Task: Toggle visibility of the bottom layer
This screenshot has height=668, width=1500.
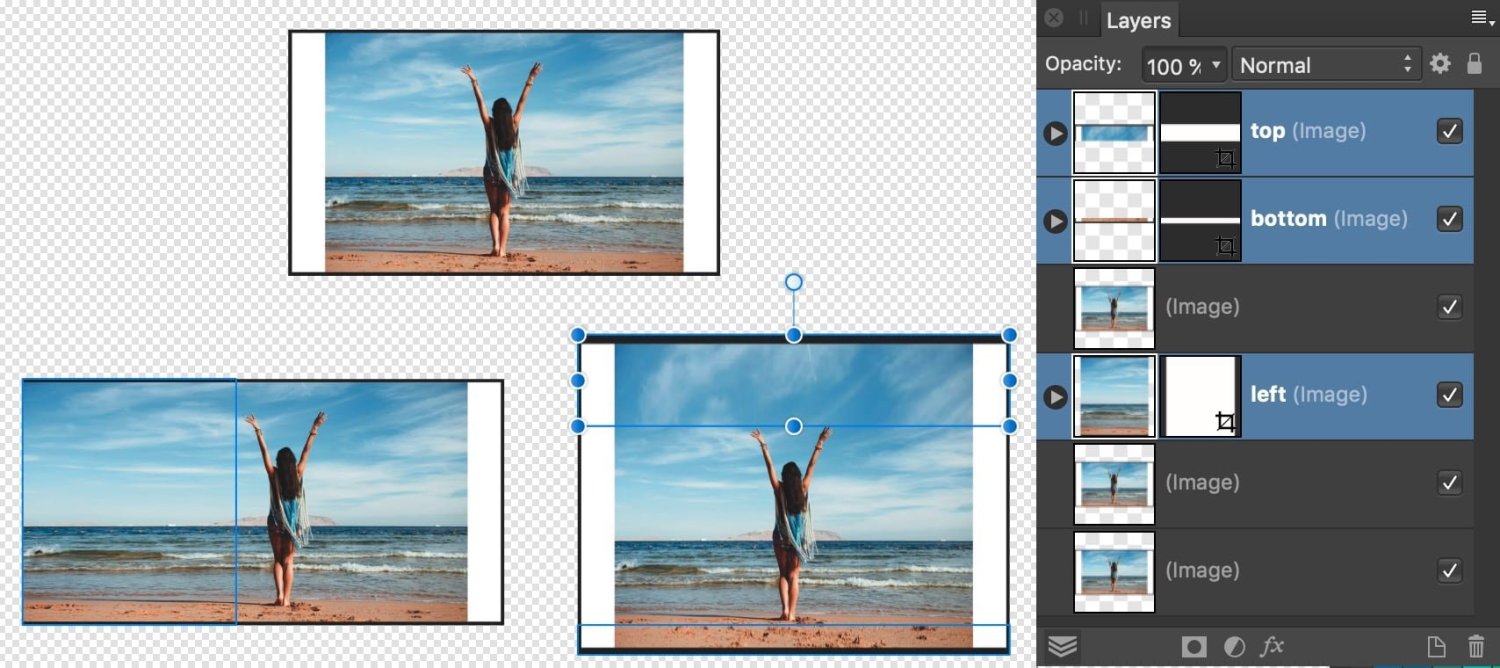Action: (x=1449, y=219)
